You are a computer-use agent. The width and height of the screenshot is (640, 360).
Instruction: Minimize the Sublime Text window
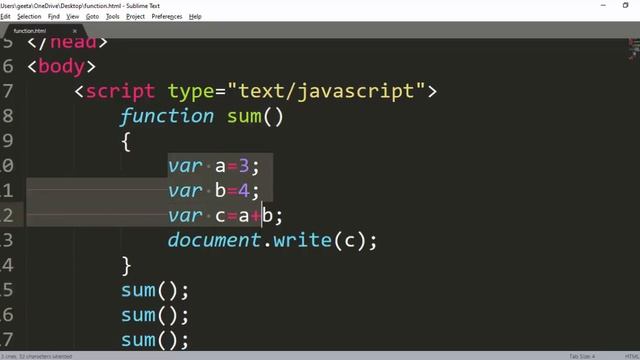(603, 5)
